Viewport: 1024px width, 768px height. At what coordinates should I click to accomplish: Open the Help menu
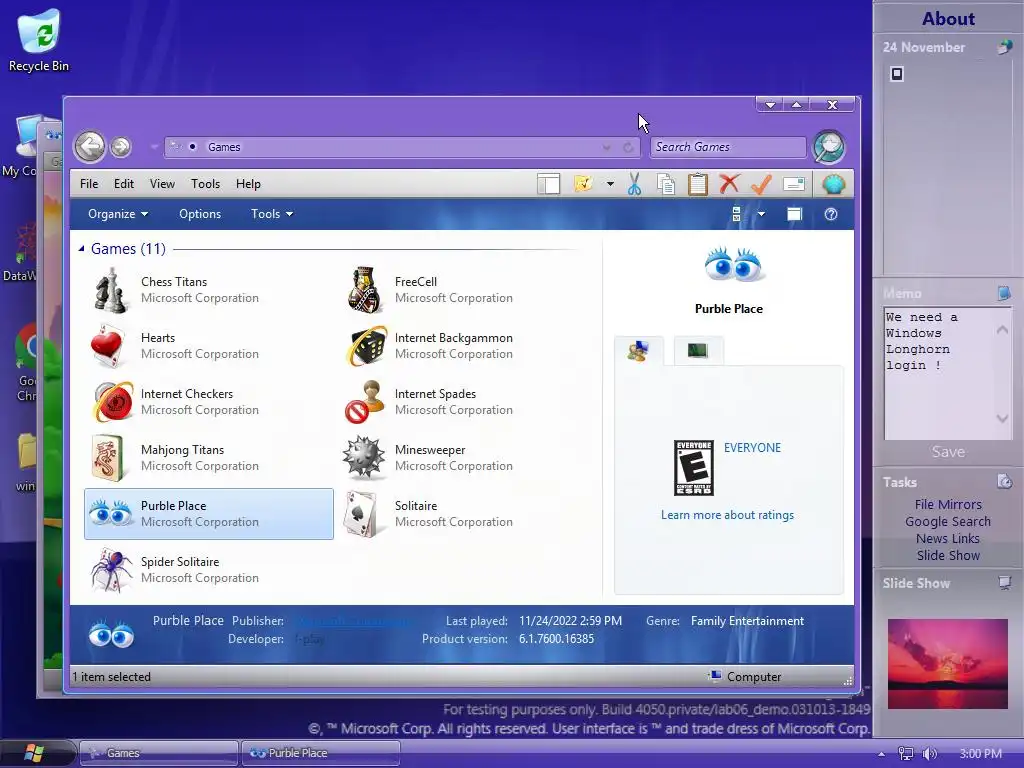coord(248,184)
